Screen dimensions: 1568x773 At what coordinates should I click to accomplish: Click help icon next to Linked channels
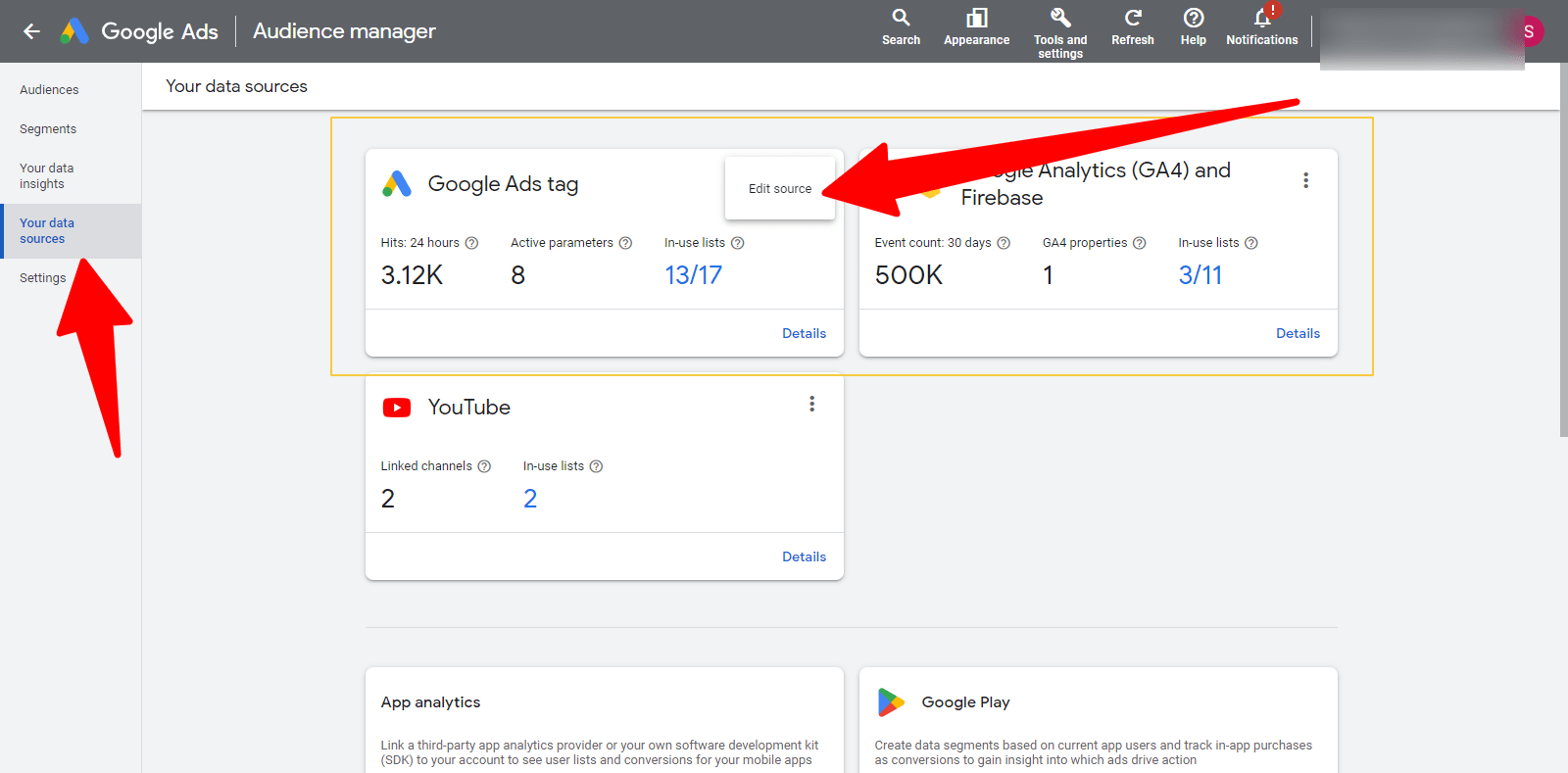[x=484, y=466]
